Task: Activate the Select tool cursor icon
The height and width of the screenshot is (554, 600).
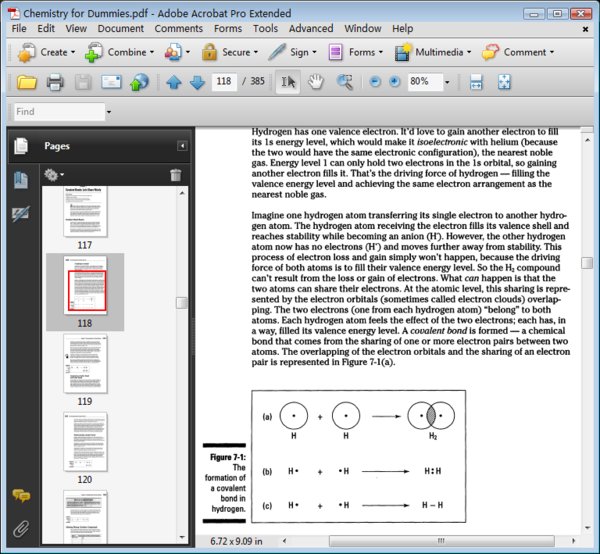Action: pyautogui.click(x=288, y=82)
